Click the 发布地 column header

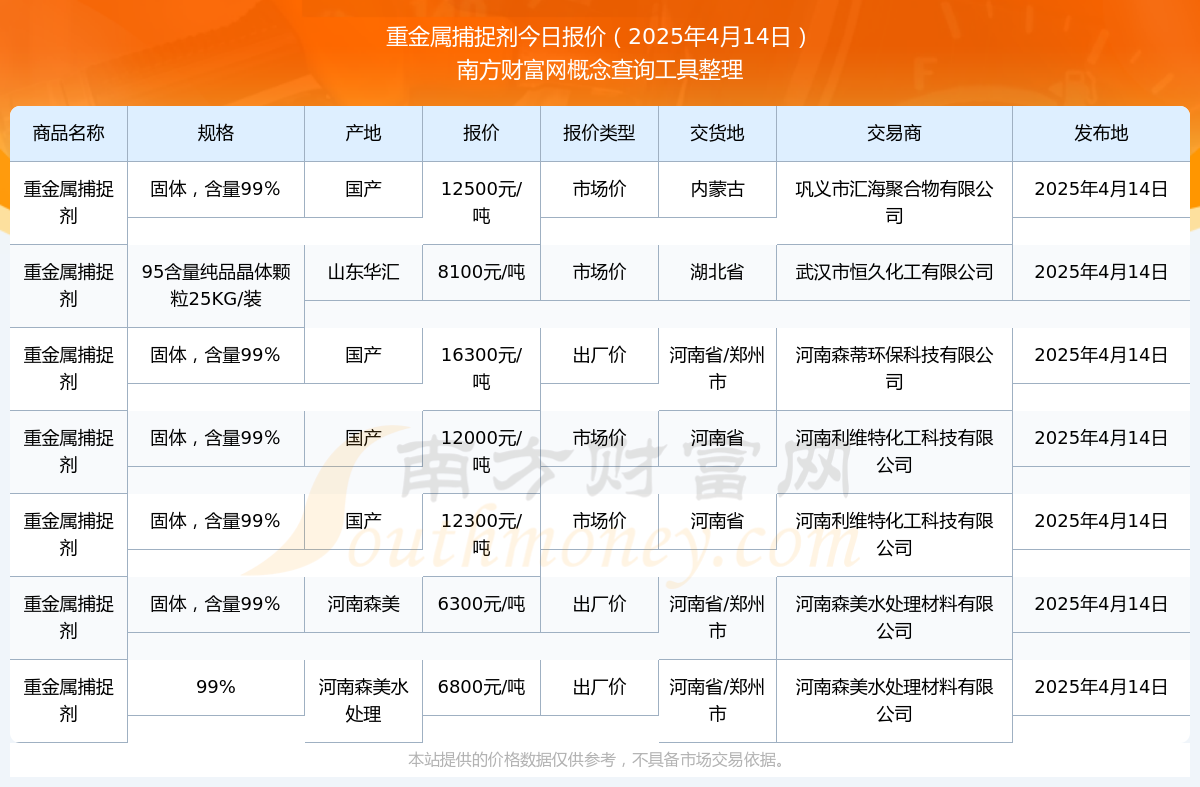coord(1101,133)
